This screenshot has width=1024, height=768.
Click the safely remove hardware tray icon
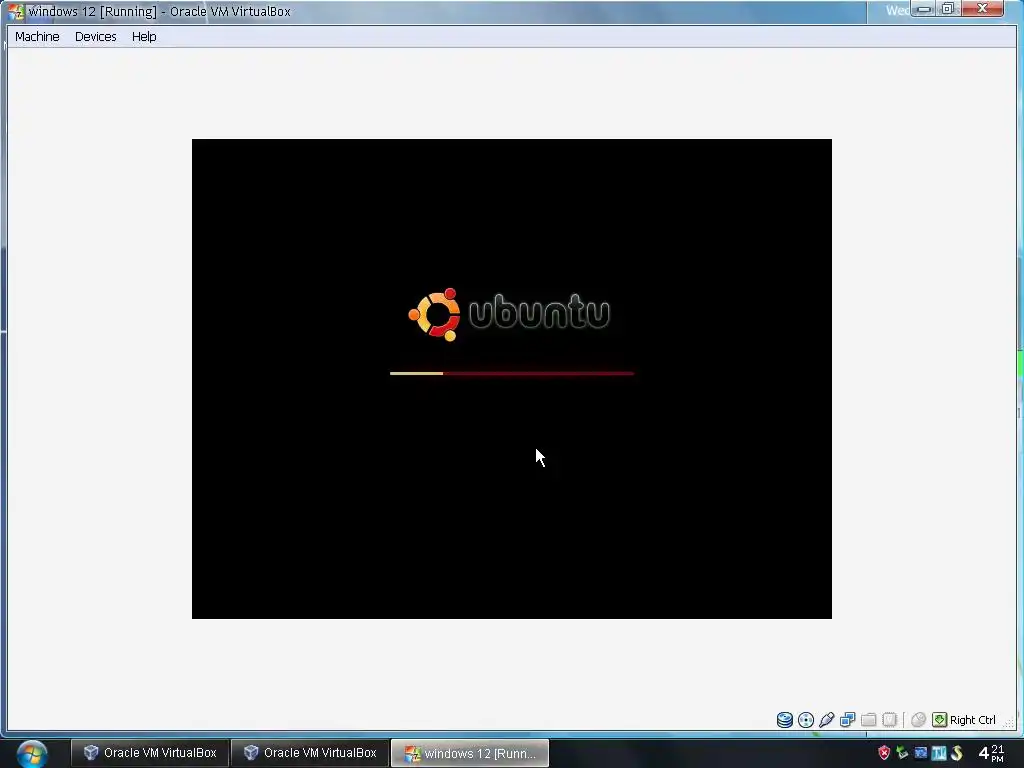(x=903, y=753)
